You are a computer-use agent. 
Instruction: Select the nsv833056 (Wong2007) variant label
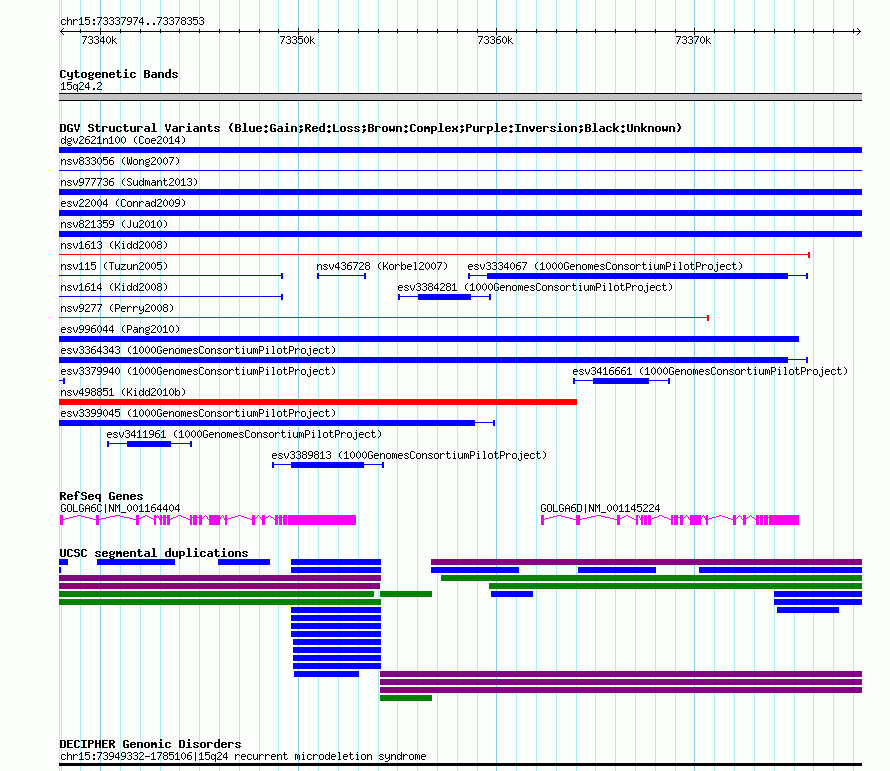click(120, 161)
